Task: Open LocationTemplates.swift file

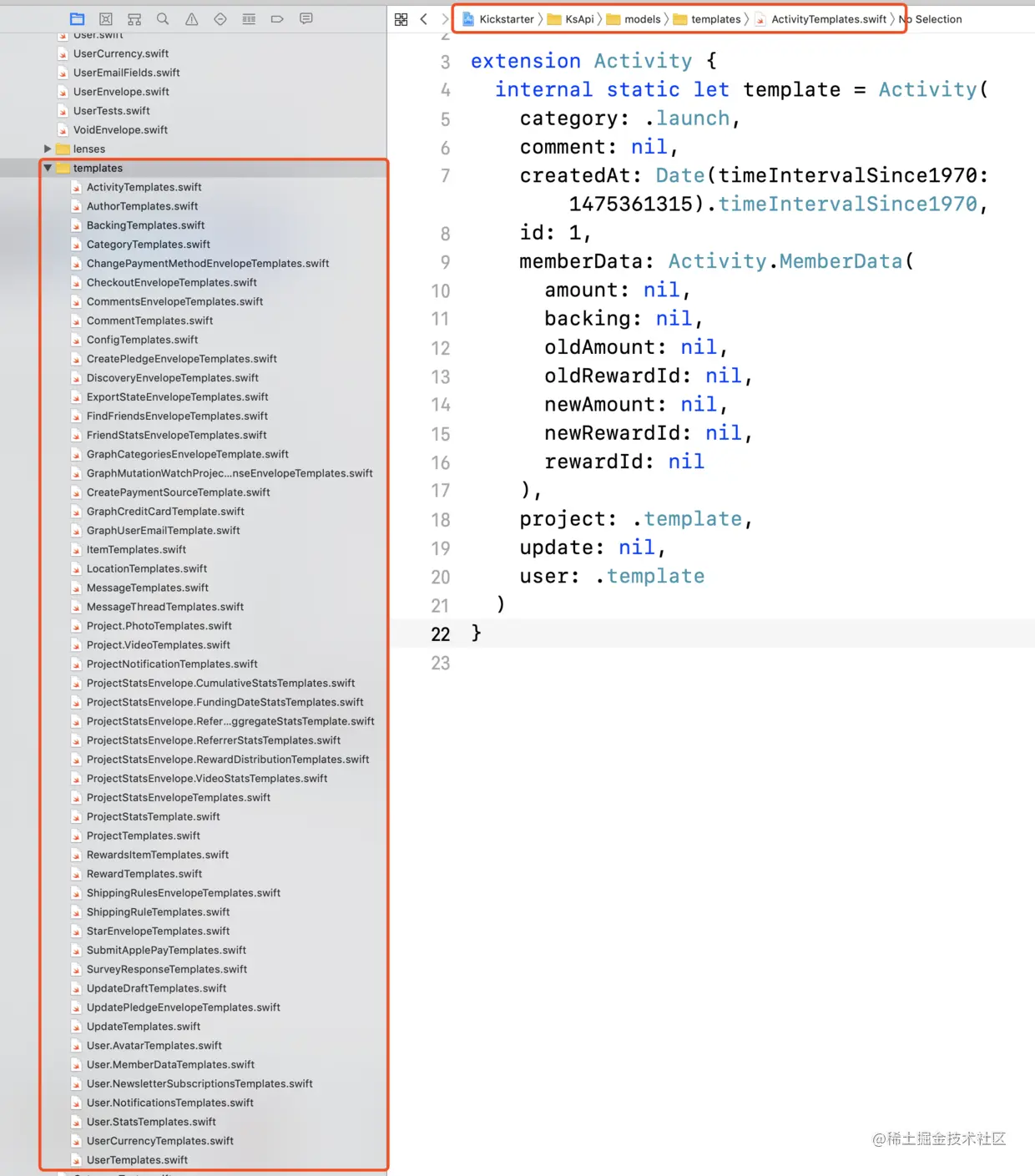Action: click(146, 569)
